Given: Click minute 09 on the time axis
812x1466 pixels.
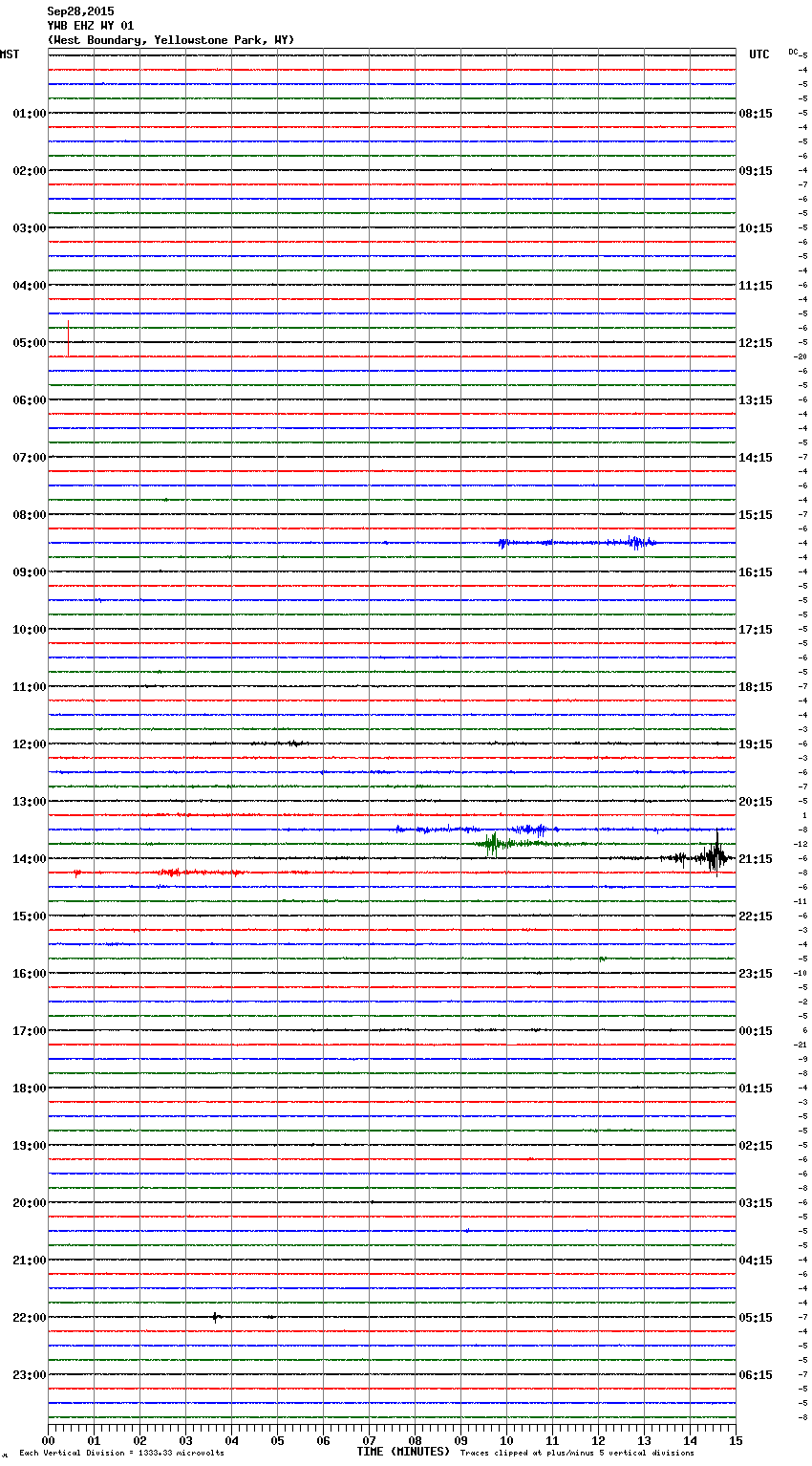Looking at the screenshot, I should pyautogui.click(x=460, y=1440).
